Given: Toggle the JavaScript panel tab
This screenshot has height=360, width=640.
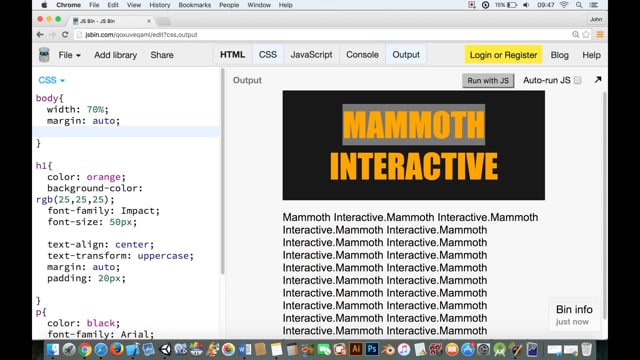Looking at the screenshot, I should coord(311,55).
